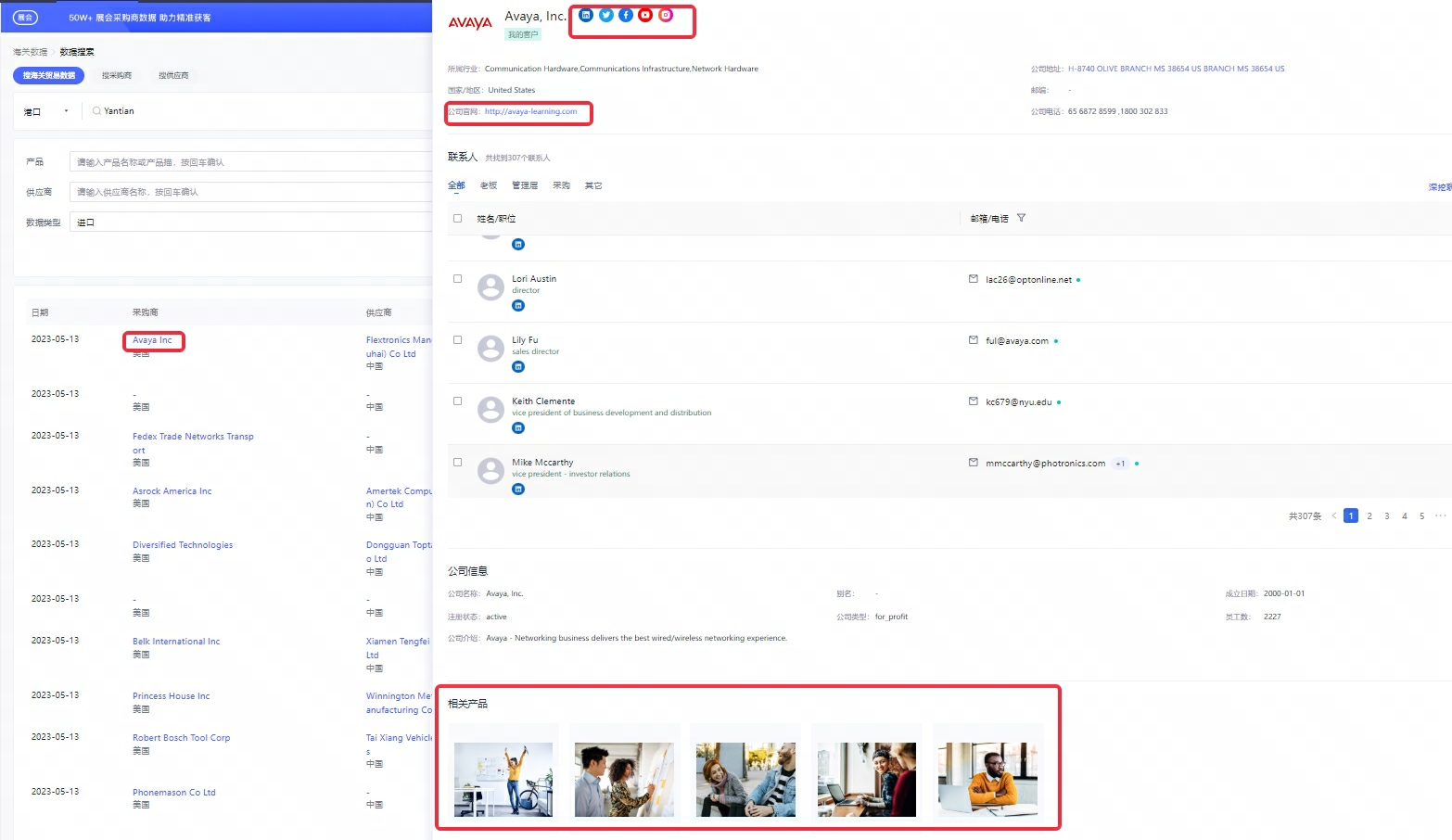Open Lori Austin's LinkedIn icon

click(x=518, y=305)
